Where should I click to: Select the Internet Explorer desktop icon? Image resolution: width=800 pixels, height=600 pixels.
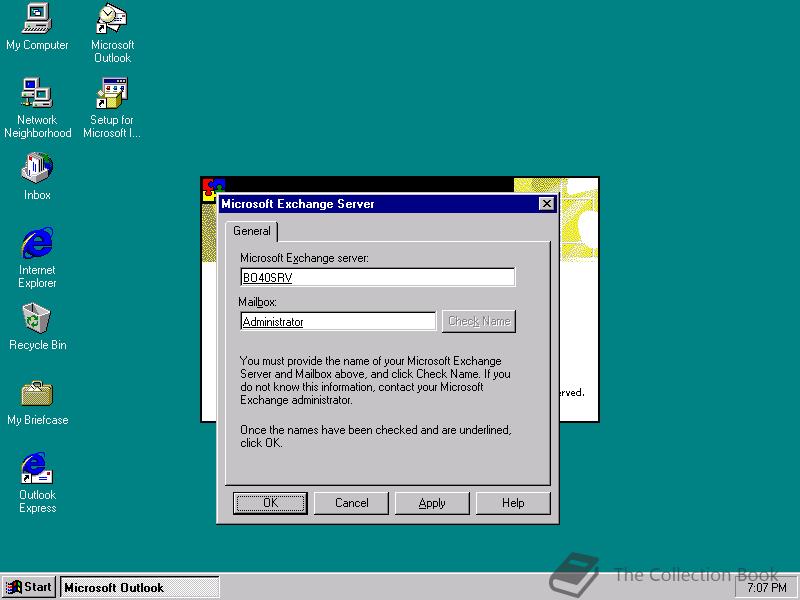click(37, 258)
